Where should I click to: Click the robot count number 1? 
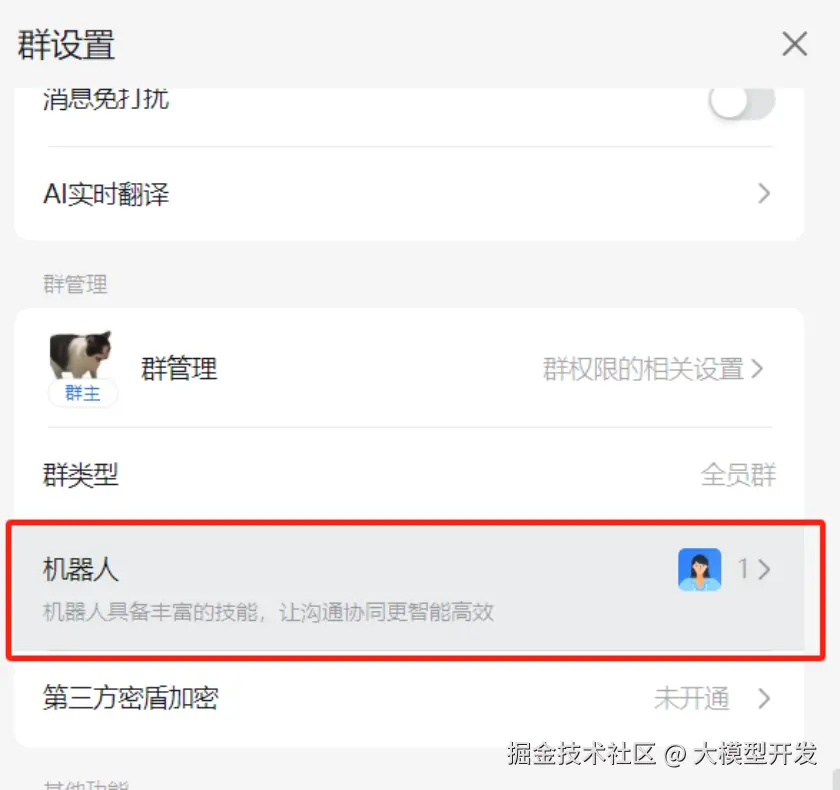tap(743, 569)
